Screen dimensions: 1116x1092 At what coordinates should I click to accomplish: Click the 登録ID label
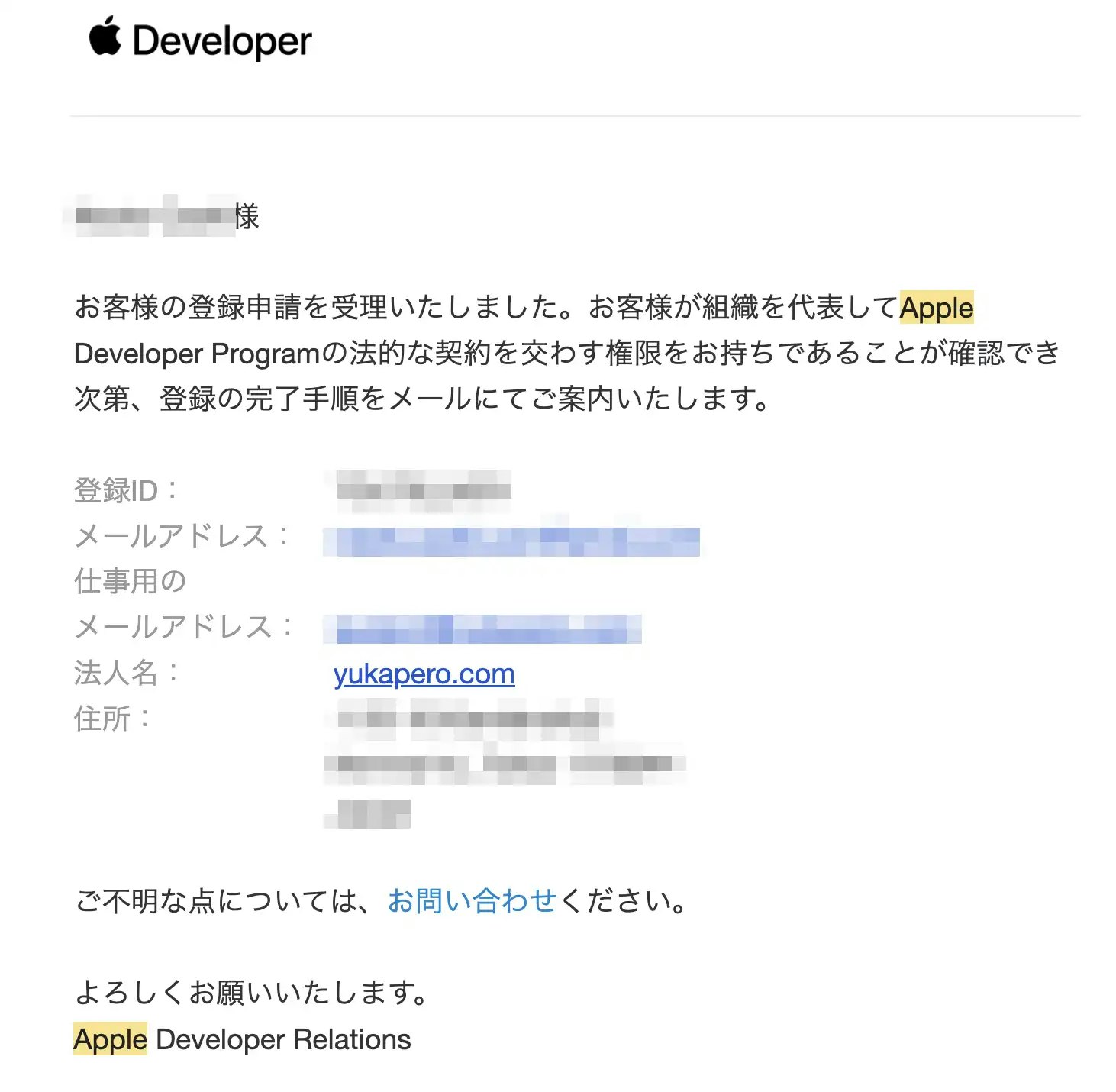tap(126, 490)
